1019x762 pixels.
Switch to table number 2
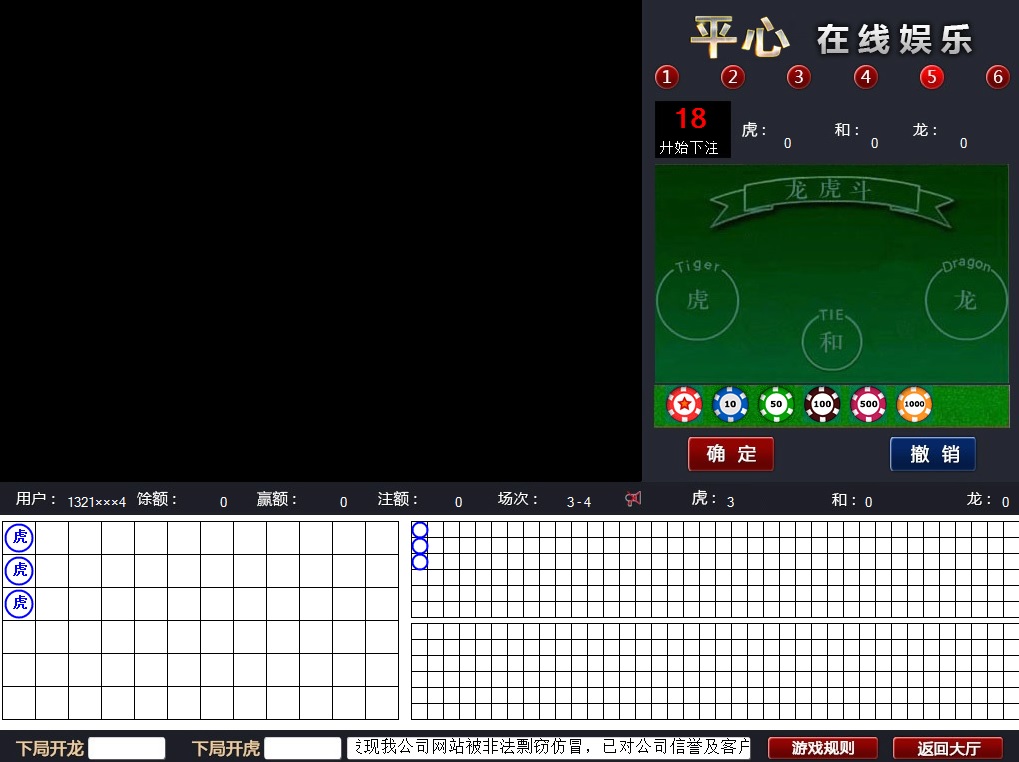tap(733, 77)
